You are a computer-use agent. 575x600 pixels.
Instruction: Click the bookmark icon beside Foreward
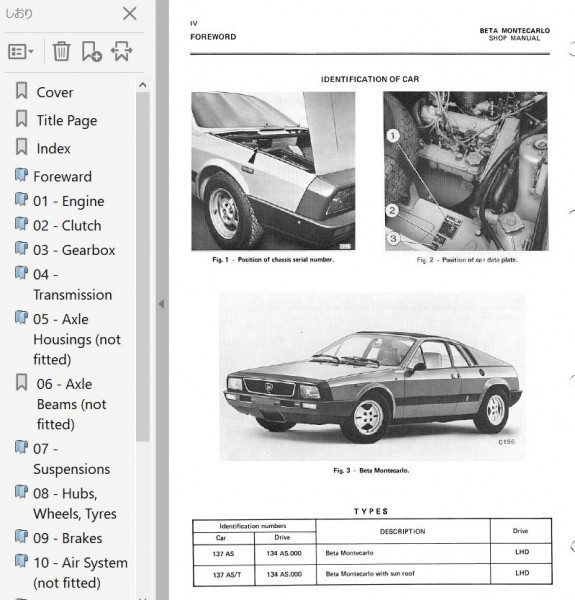click(21, 175)
